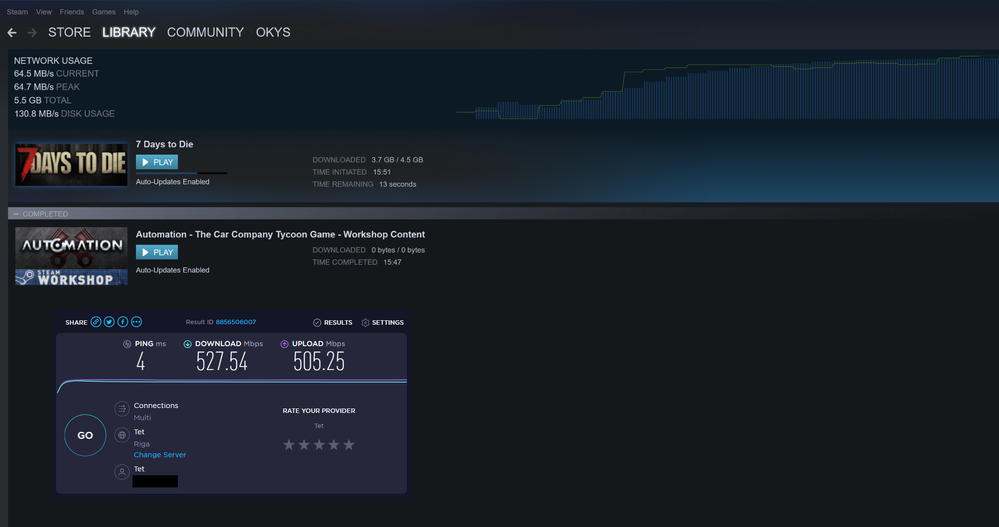Click the Change Server link
Screen dimensions: 999x527
pyautogui.click(x=160, y=455)
